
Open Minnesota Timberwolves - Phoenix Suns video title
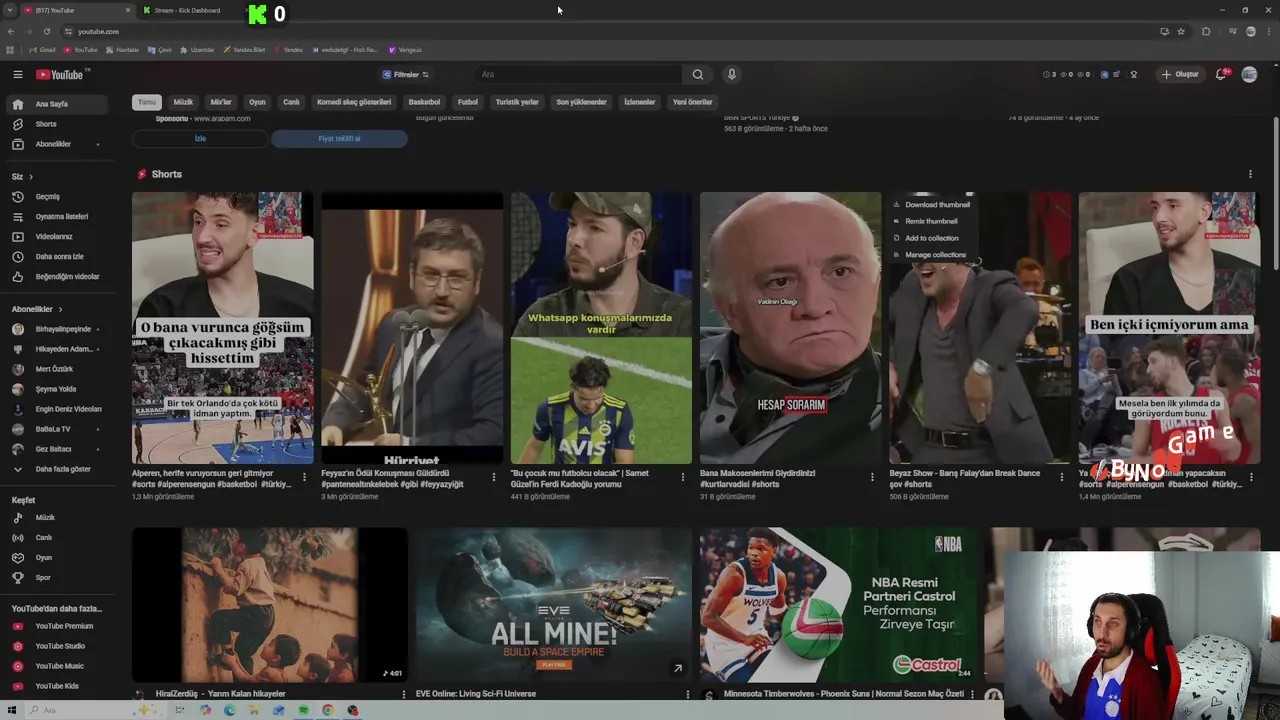[x=843, y=694]
